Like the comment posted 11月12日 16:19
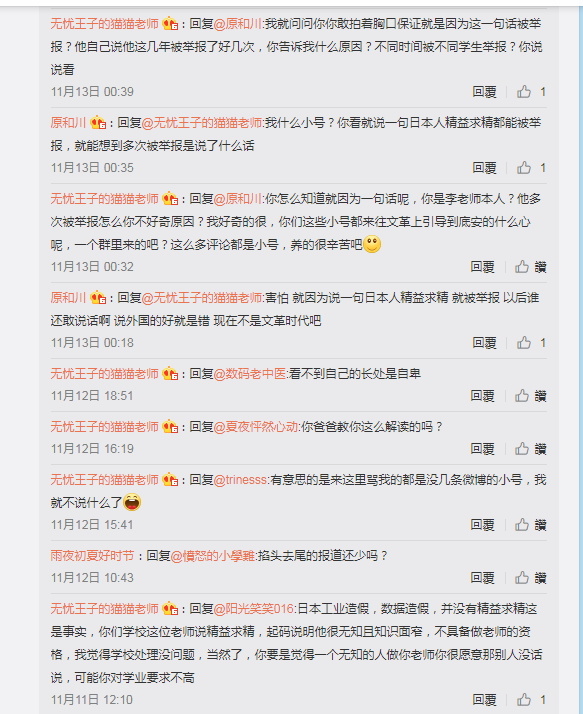 tap(531, 449)
